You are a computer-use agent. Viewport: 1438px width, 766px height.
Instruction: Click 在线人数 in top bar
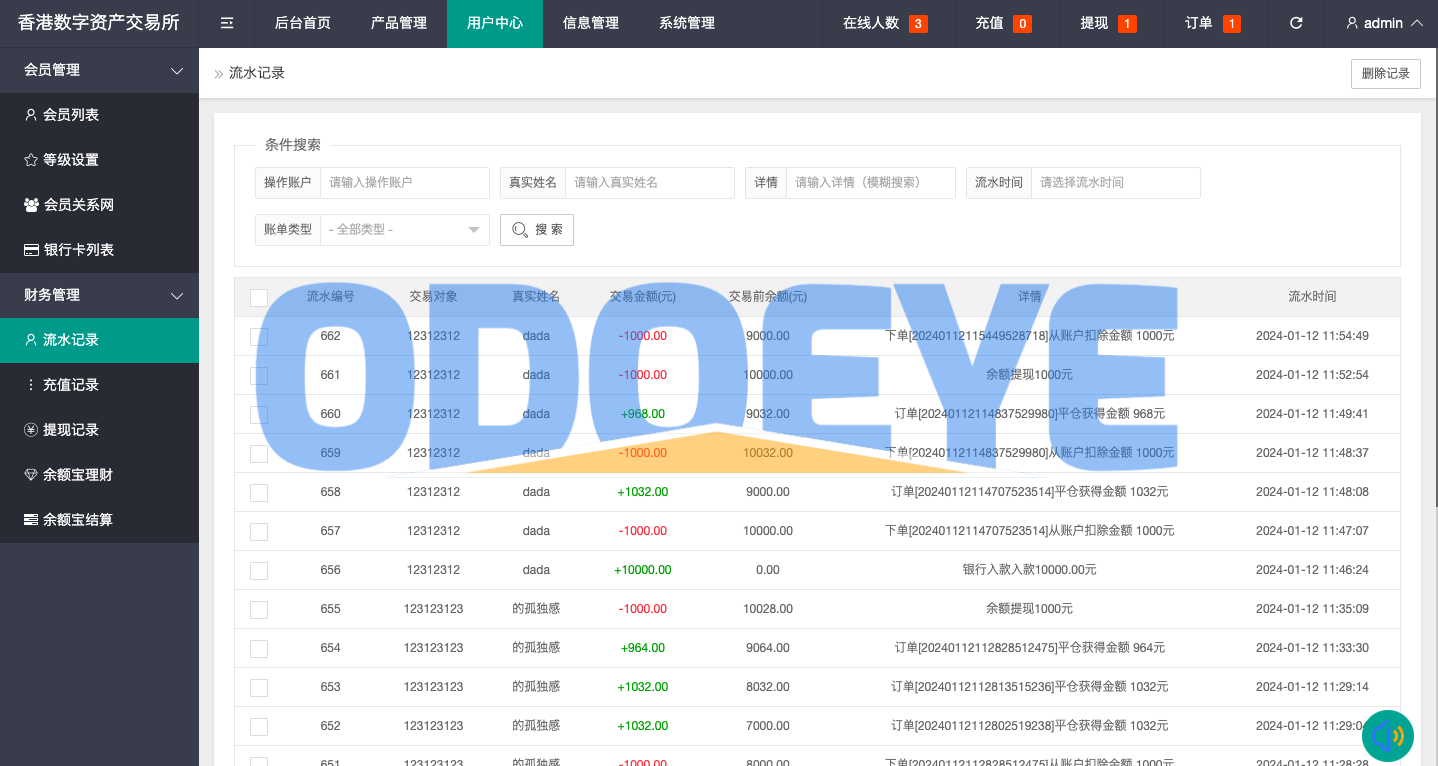(871, 23)
